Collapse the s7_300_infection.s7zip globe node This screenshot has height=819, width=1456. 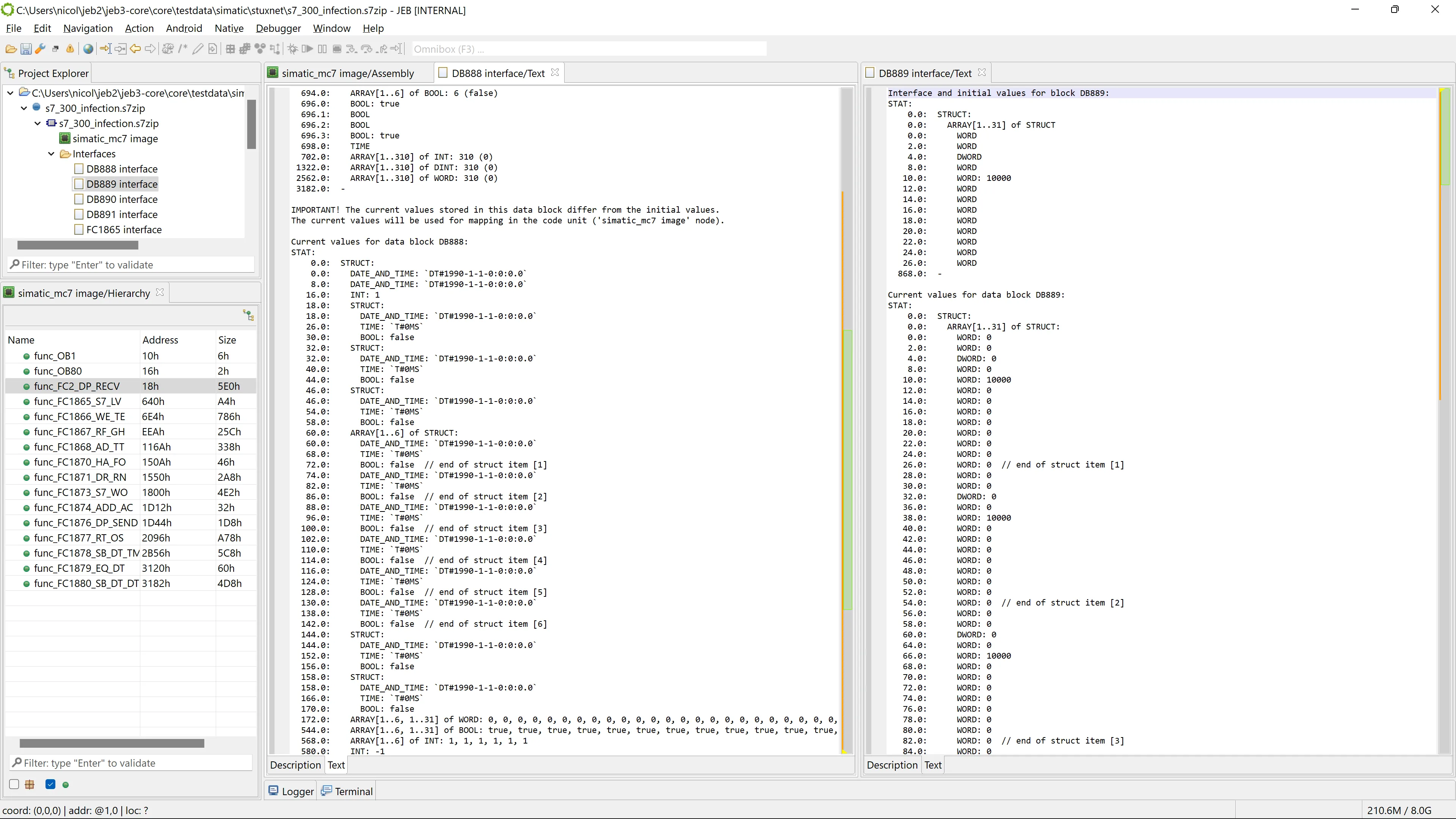coord(24,108)
